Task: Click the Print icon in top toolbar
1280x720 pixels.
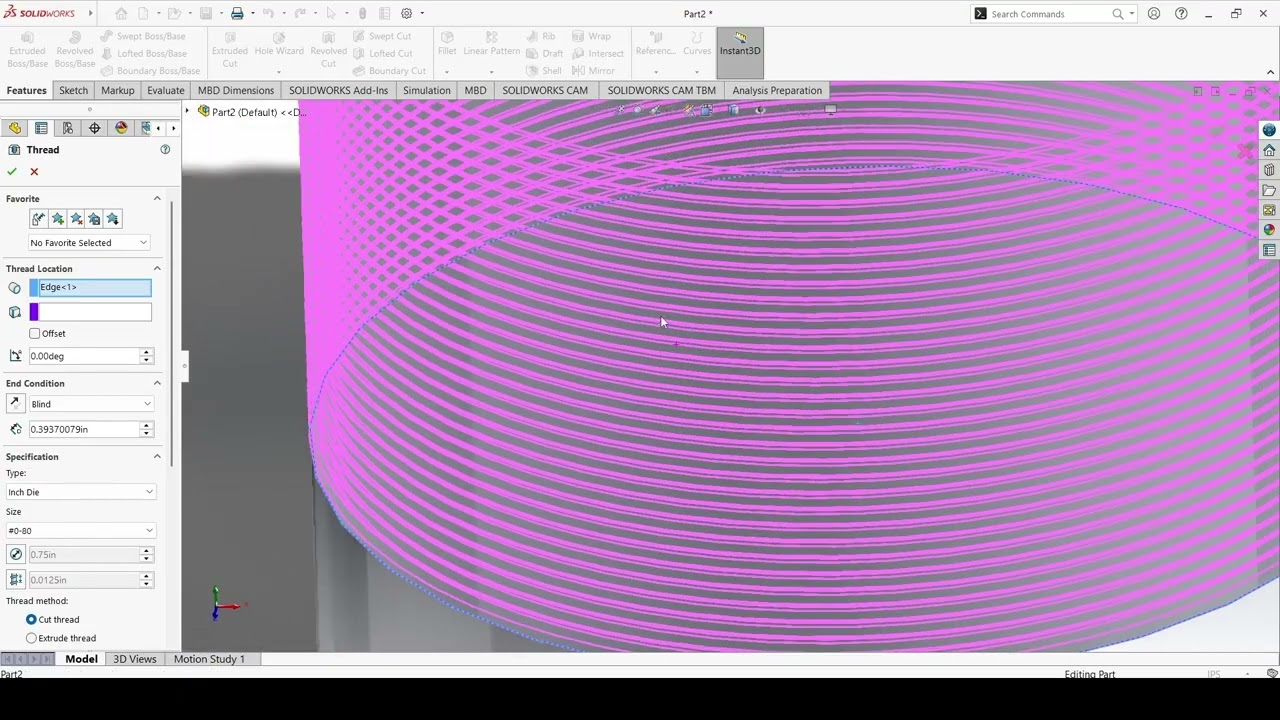Action: (237, 14)
